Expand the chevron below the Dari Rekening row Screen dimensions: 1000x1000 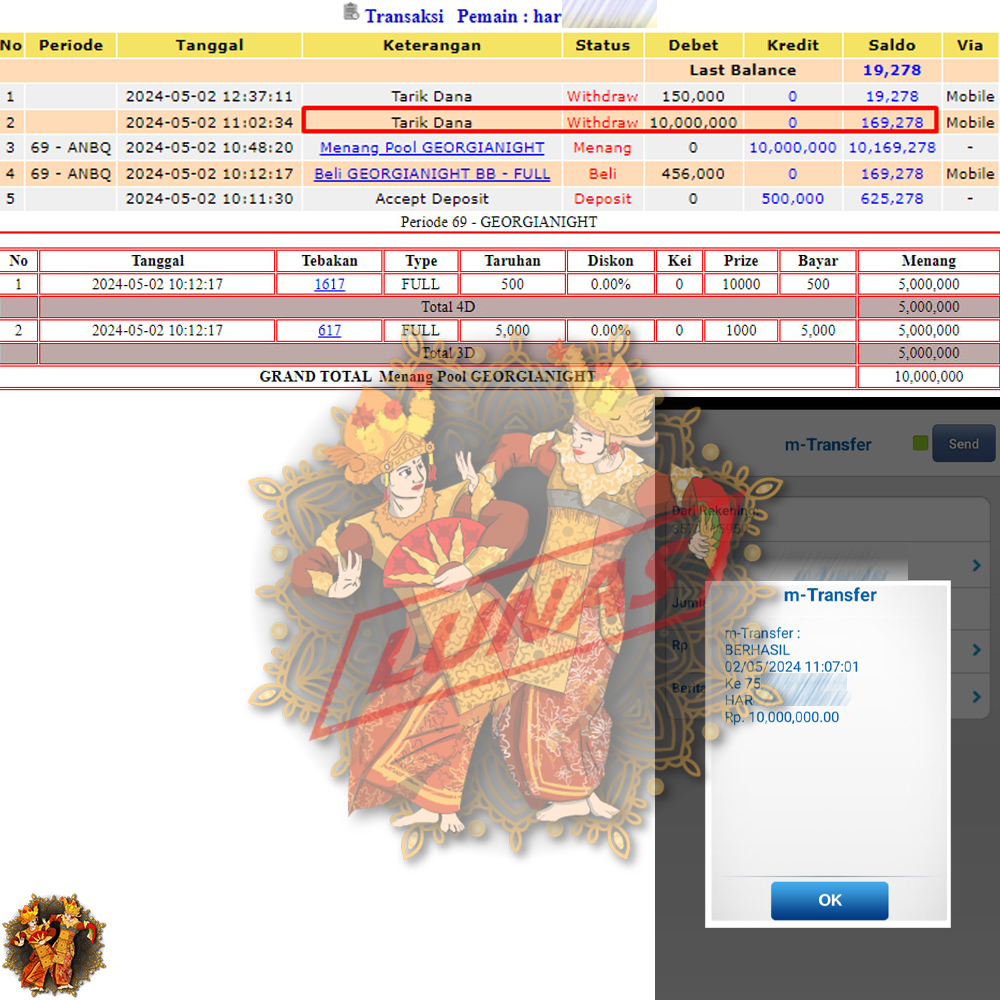(976, 566)
